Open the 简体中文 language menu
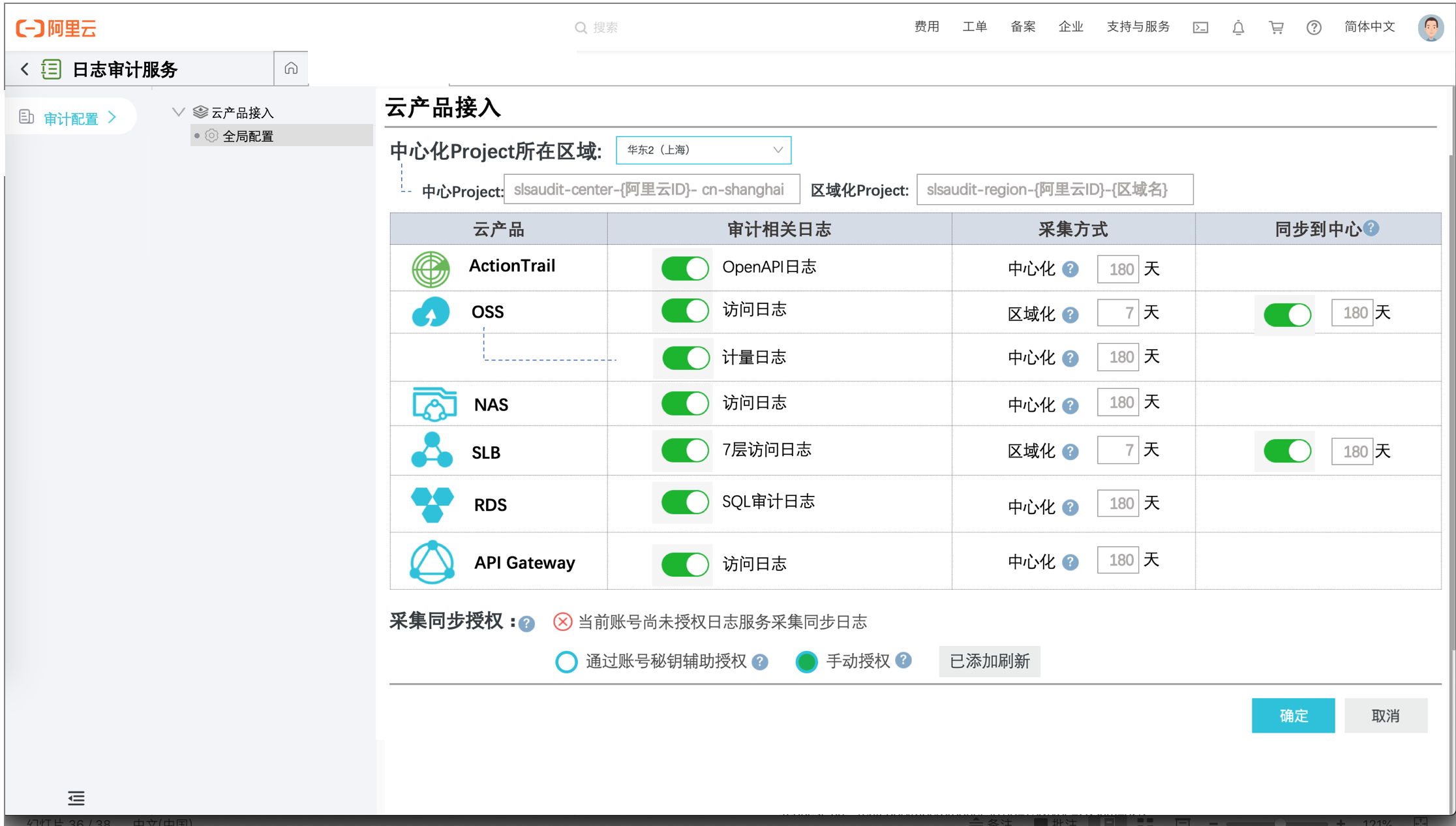Screen dimensions: 1456x826 (x=1369, y=27)
